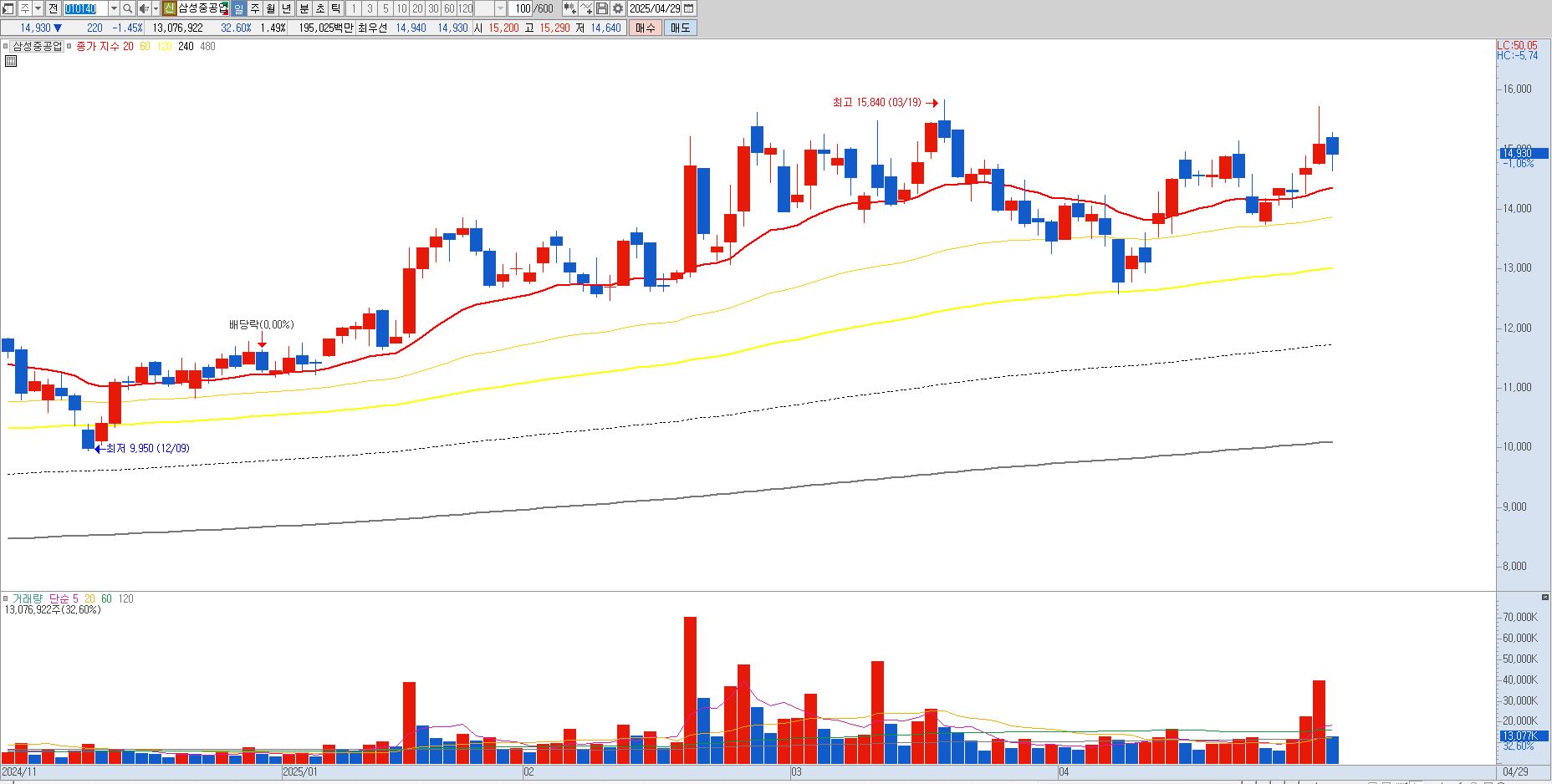
Task: Click the blue 매도 (sell) button
Action: (x=681, y=28)
